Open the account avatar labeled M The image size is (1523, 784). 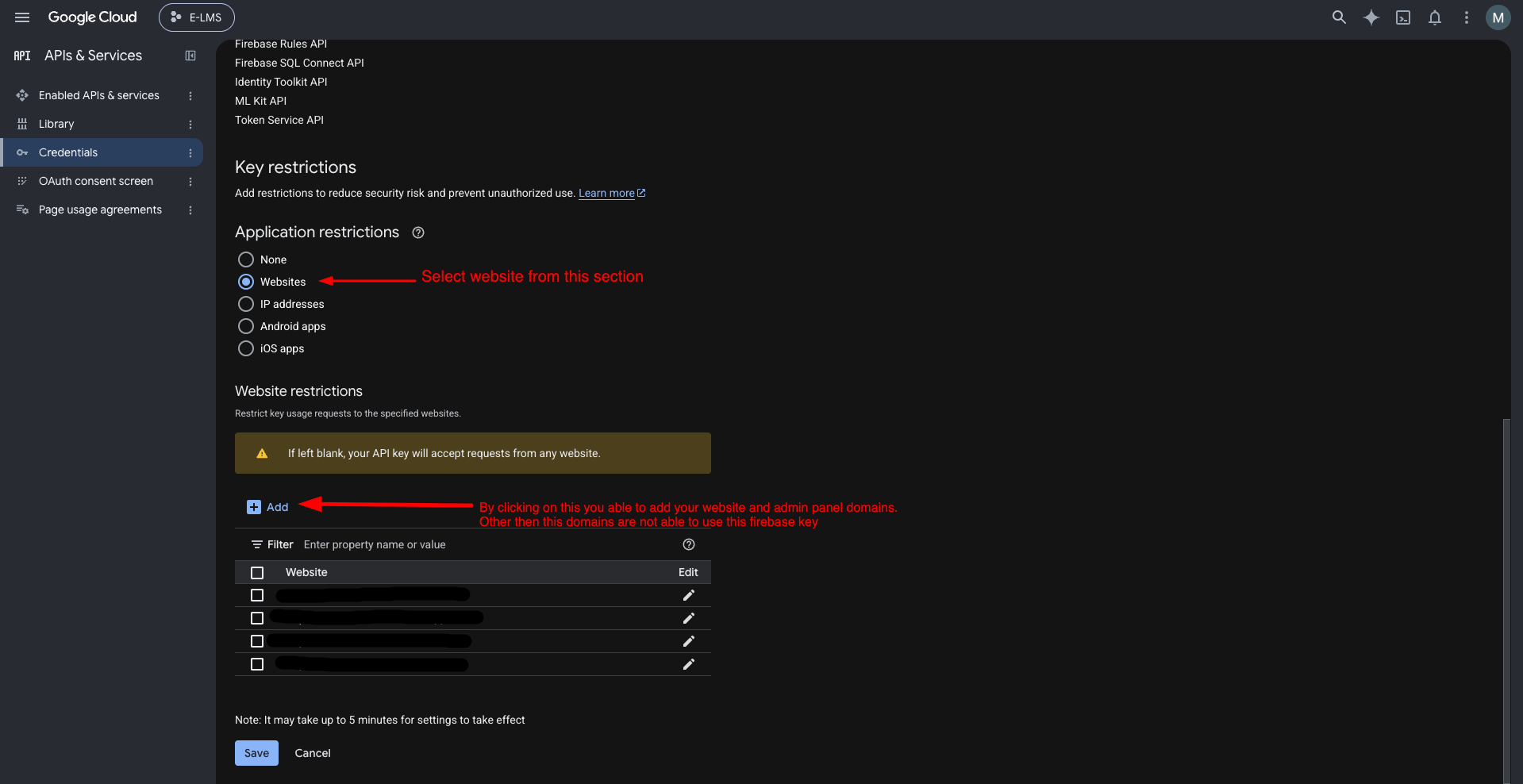1498,17
